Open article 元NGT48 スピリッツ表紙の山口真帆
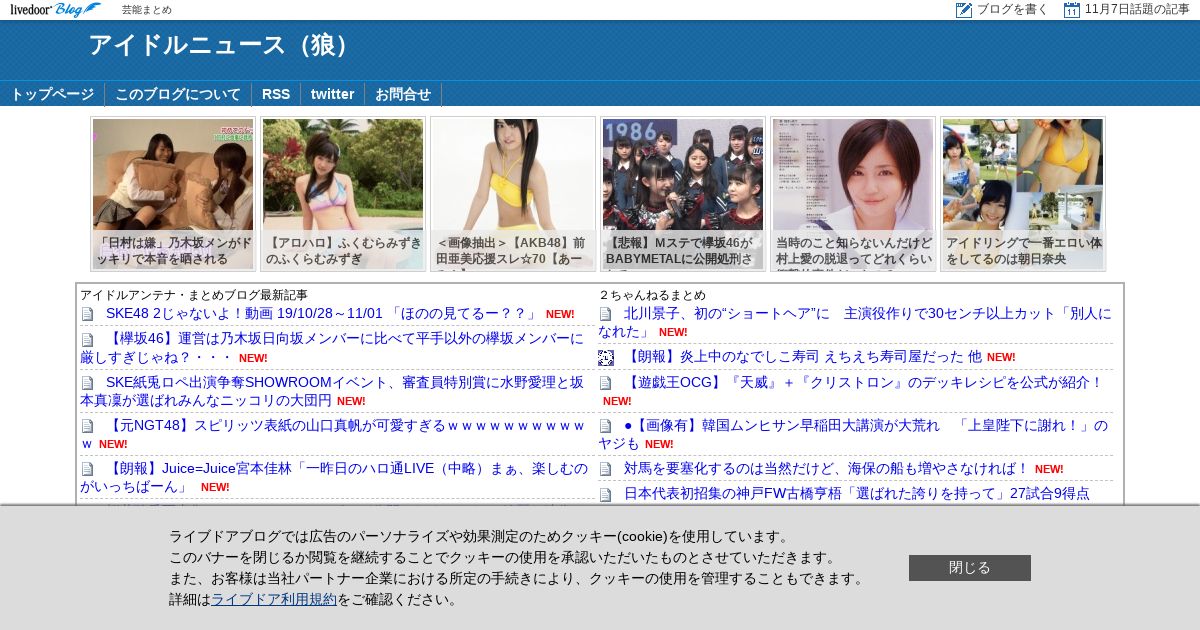This screenshot has height=630, width=1200. pyautogui.click(x=332, y=434)
